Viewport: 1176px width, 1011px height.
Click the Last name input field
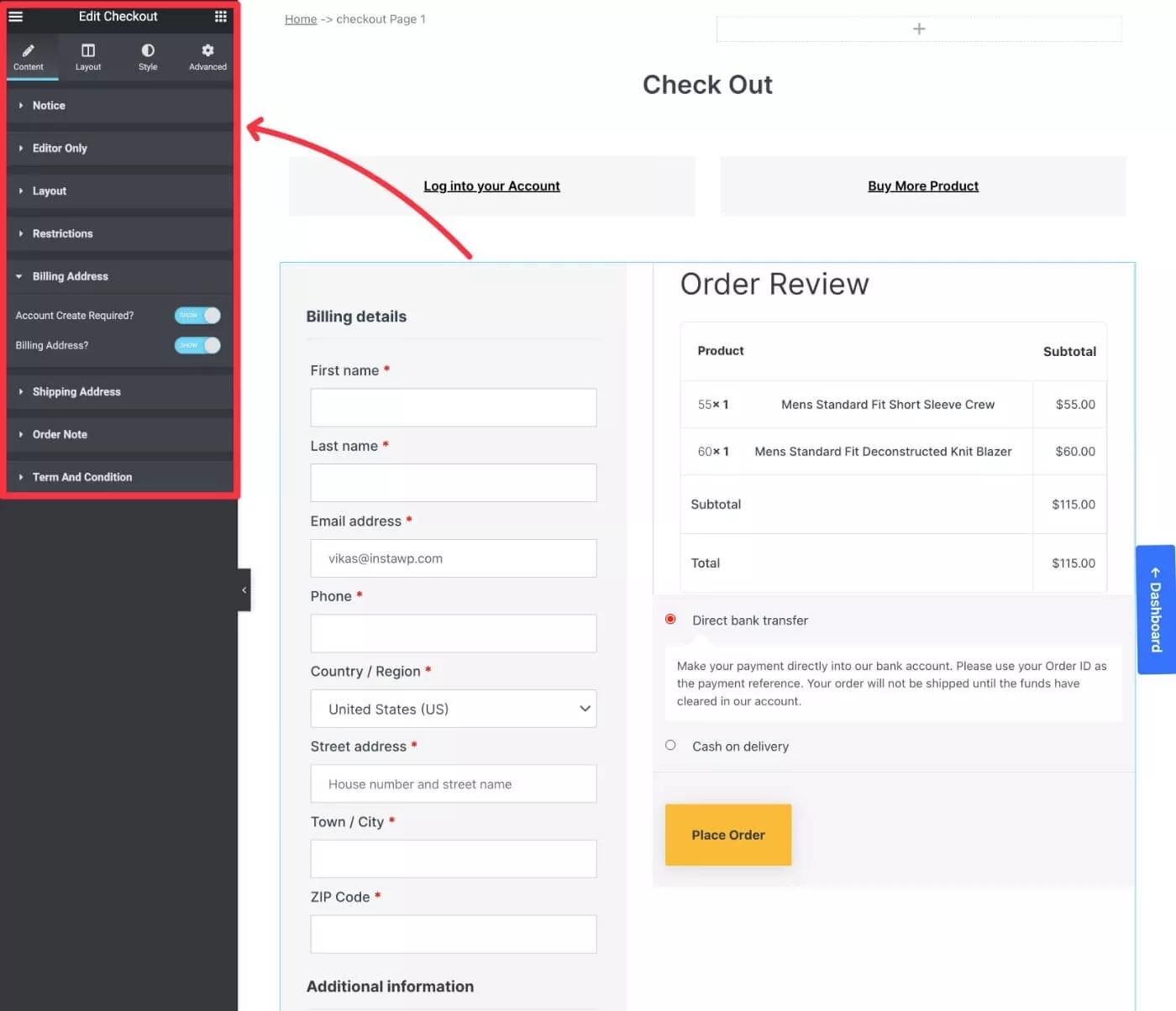pos(454,483)
